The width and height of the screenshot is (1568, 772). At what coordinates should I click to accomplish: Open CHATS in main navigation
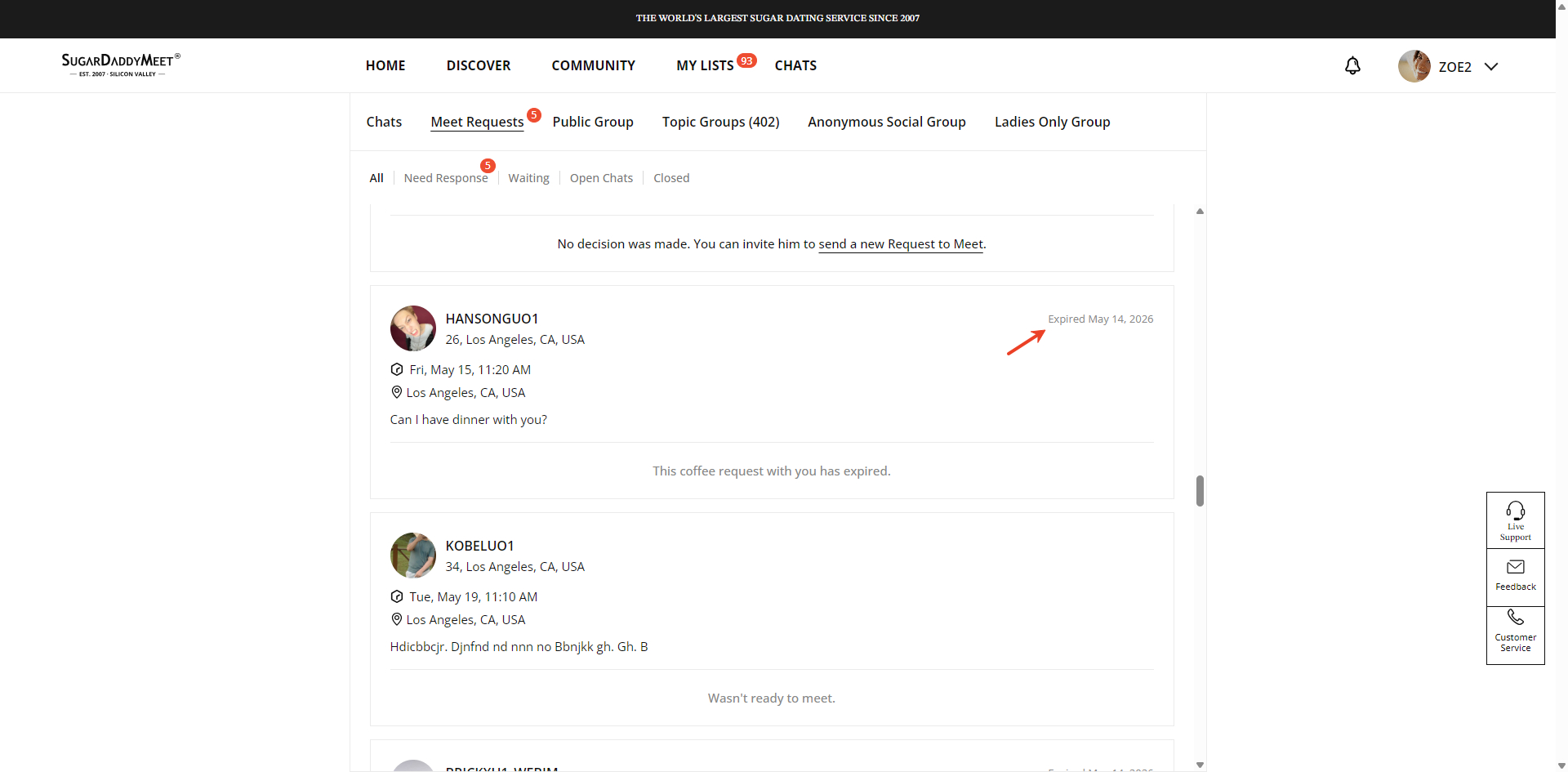point(795,65)
